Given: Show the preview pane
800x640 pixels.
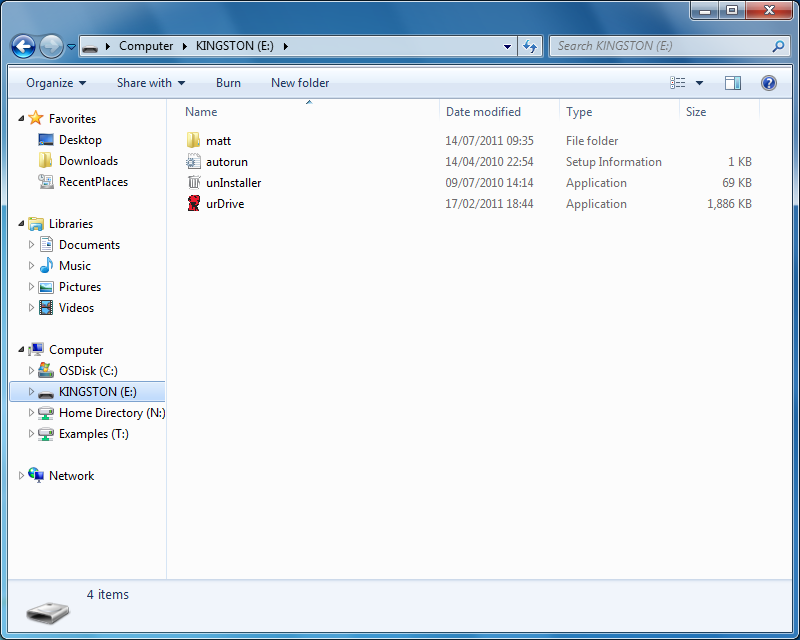Looking at the screenshot, I should 733,83.
